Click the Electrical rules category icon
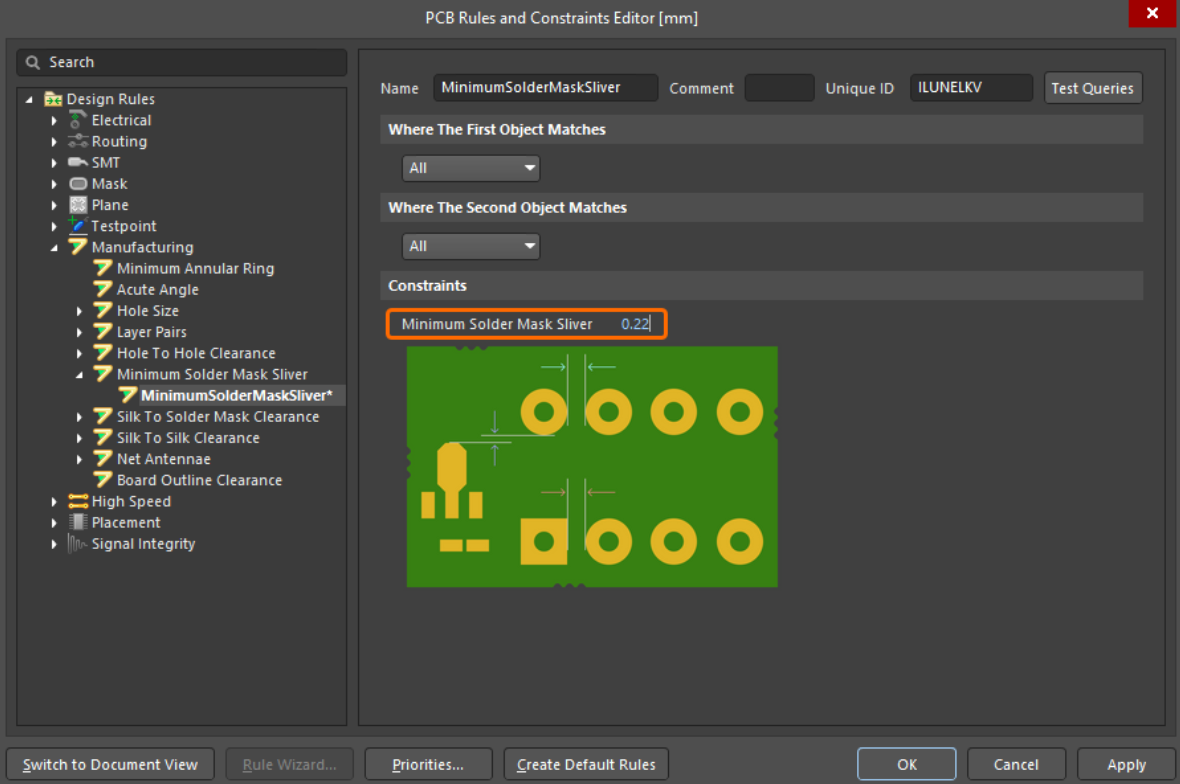 coord(78,120)
